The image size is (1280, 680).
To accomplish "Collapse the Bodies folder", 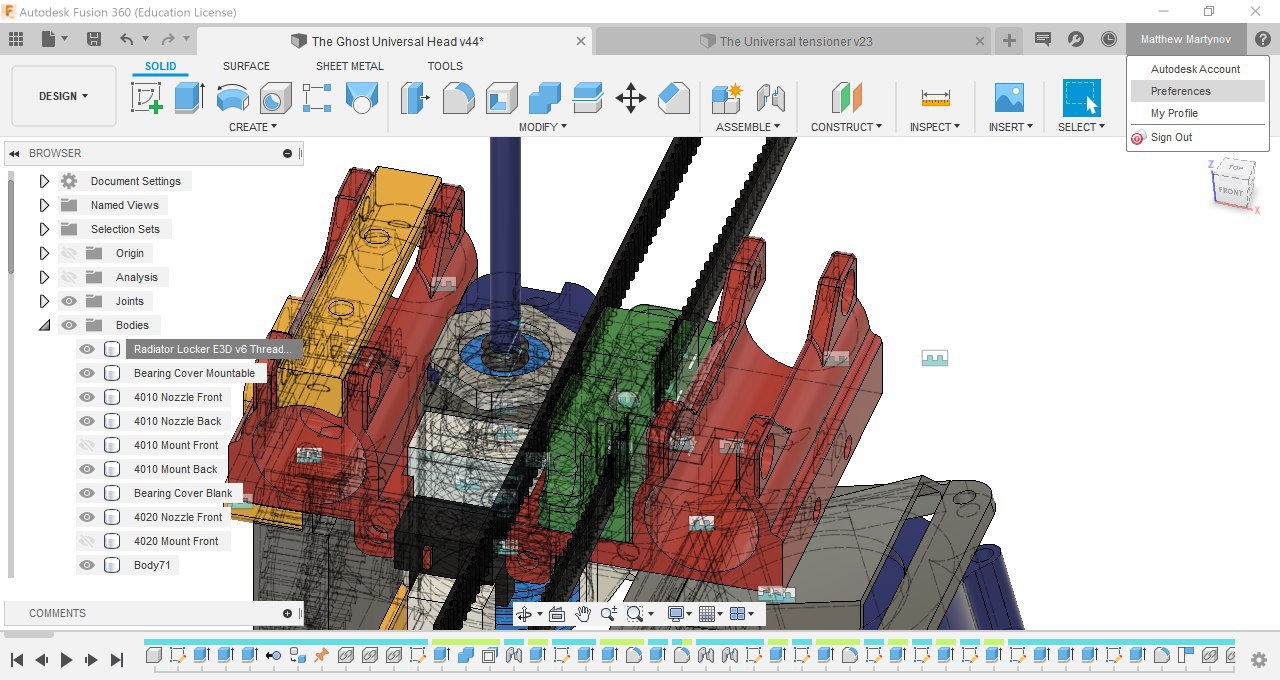I will coord(44,325).
